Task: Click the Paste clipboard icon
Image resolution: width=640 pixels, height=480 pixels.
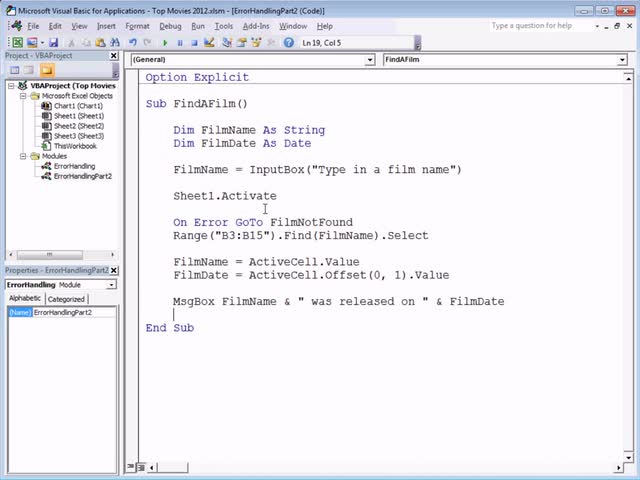Action: [100, 42]
